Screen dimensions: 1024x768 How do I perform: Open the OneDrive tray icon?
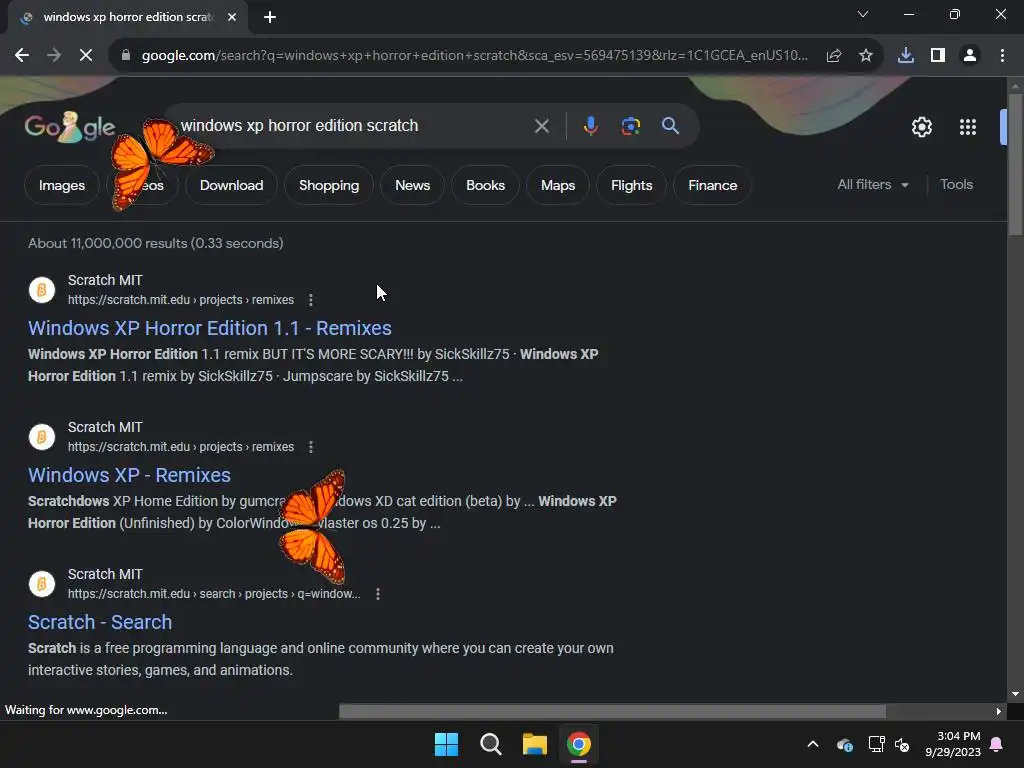click(x=844, y=744)
